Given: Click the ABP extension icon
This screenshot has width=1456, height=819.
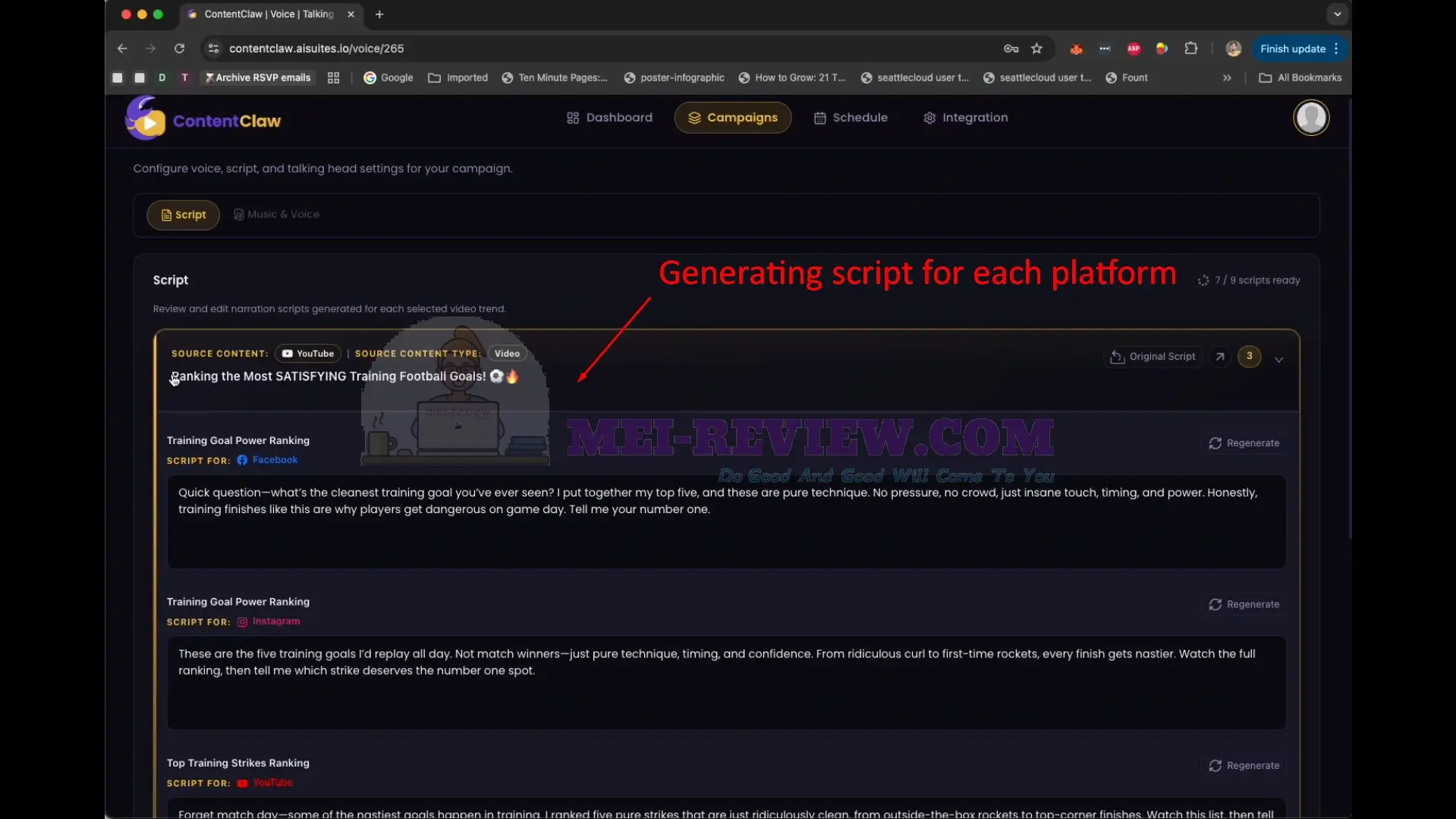Looking at the screenshot, I should tap(1134, 49).
